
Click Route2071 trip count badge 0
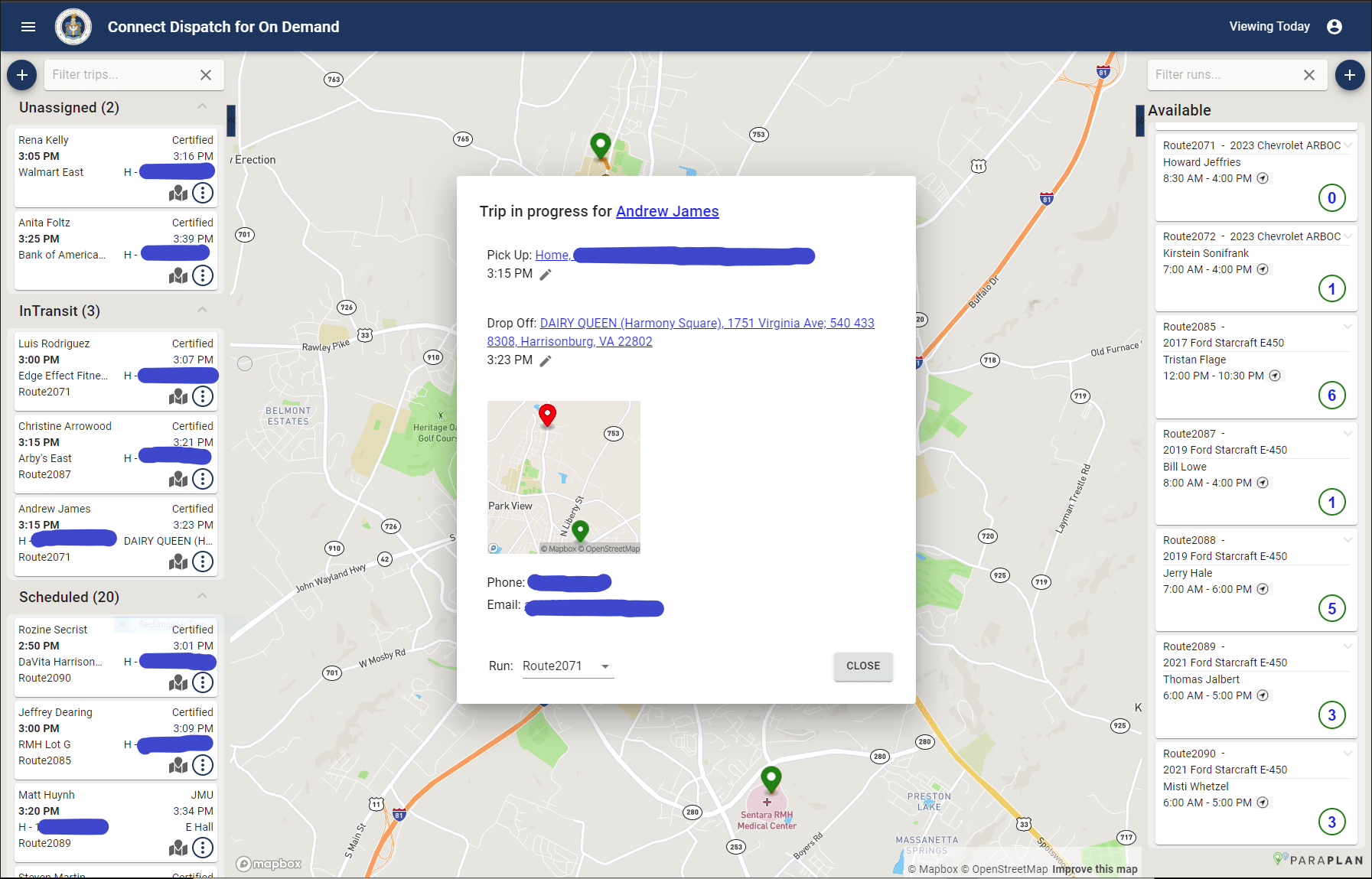[1332, 198]
